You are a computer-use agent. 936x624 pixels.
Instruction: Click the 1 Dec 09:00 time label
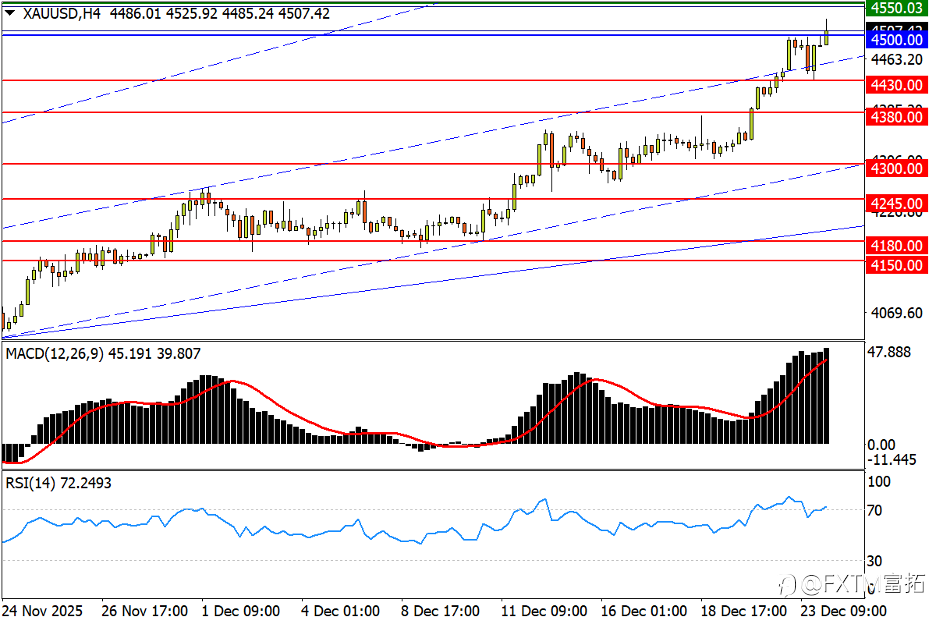pos(241,611)
